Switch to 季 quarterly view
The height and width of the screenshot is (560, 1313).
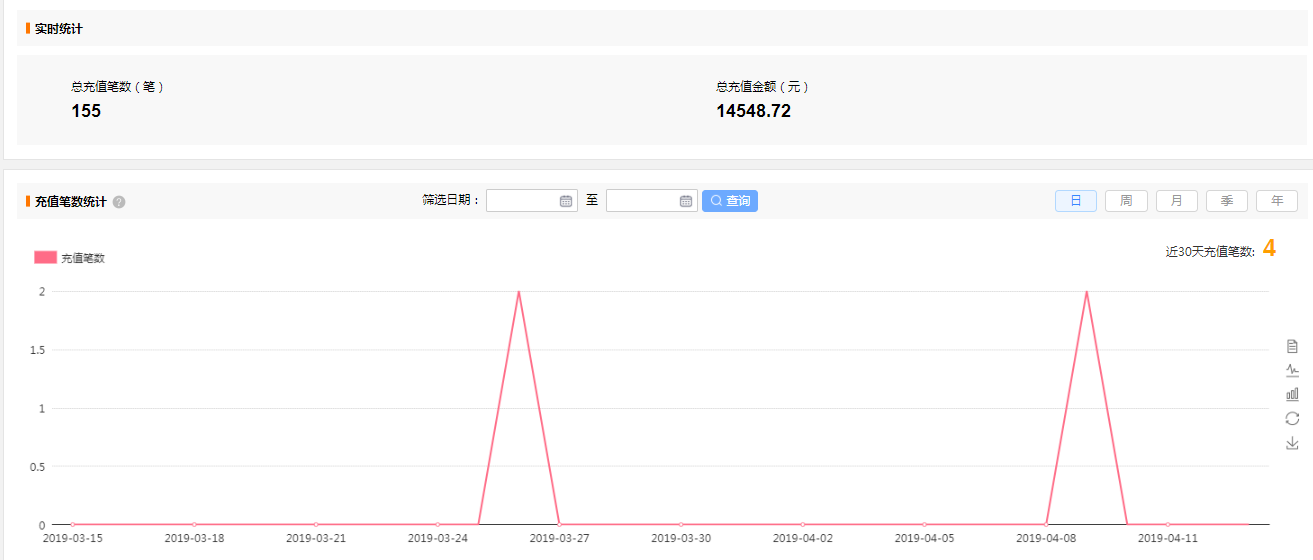coord(1227,201)
